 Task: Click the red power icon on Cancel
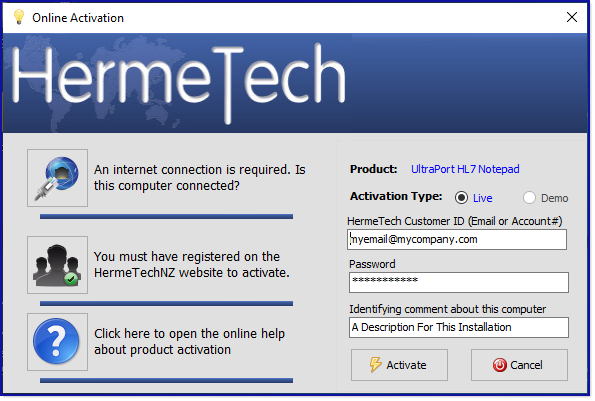[x=500, y=365]
